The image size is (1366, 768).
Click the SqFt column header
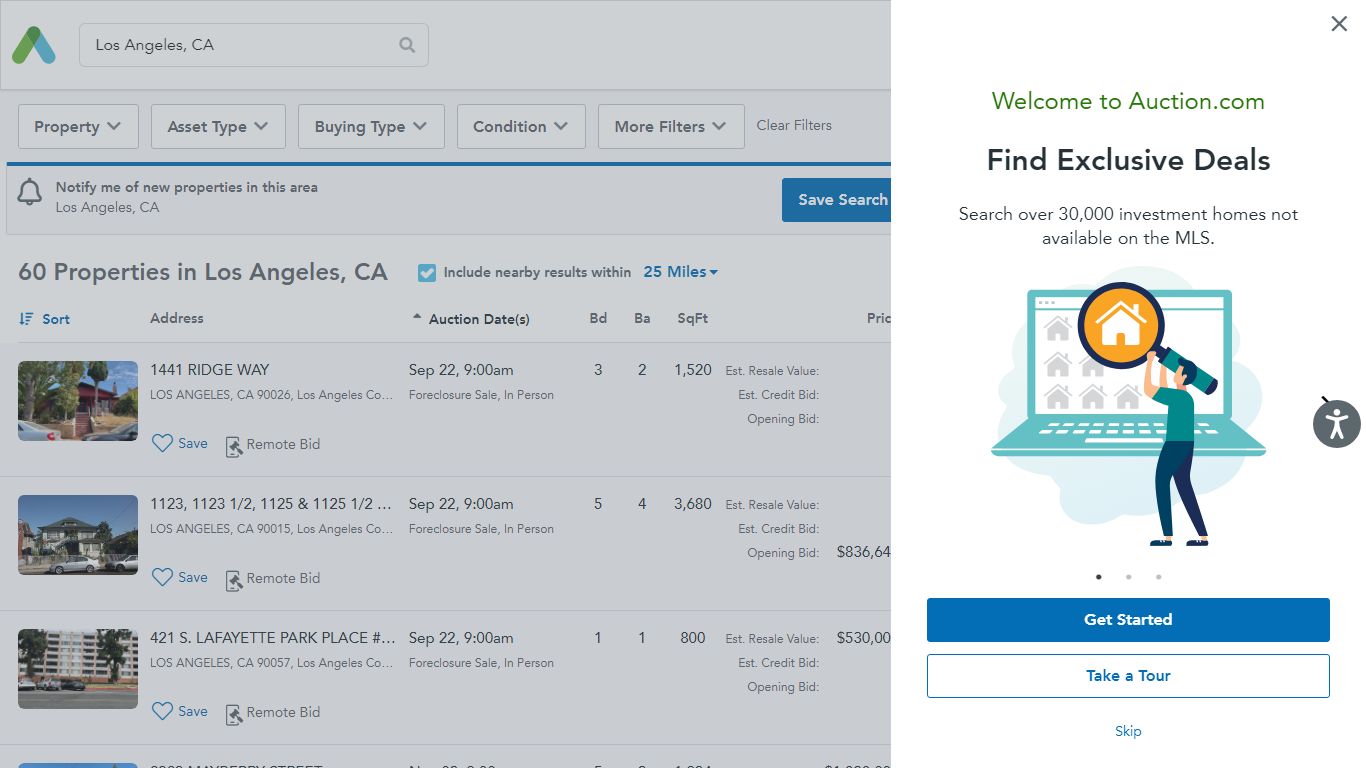coord(693,318)
